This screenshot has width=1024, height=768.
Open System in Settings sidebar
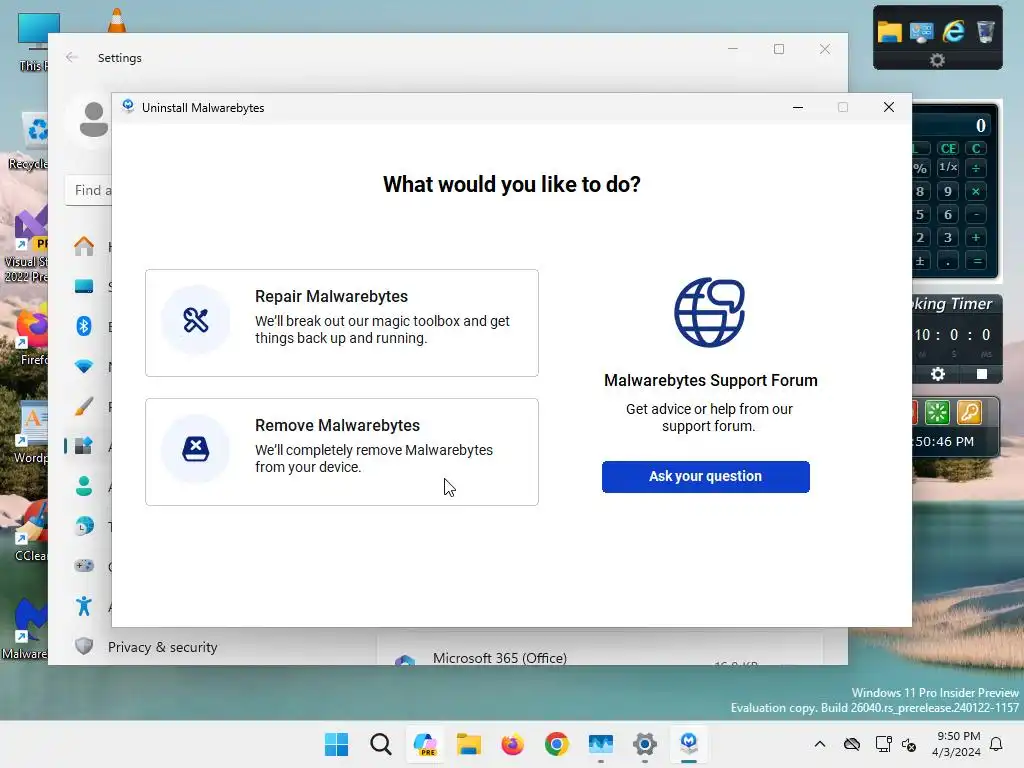[x=84, y=286]
